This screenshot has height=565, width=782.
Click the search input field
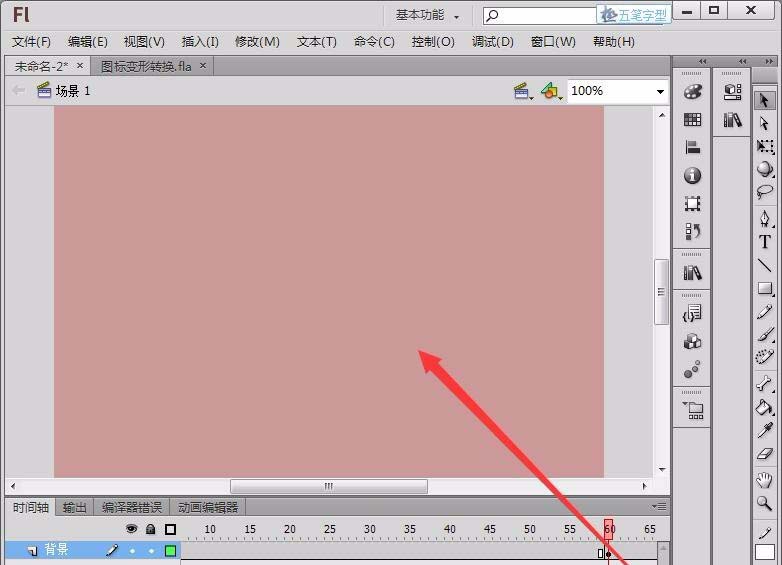[x=540, y=15]
